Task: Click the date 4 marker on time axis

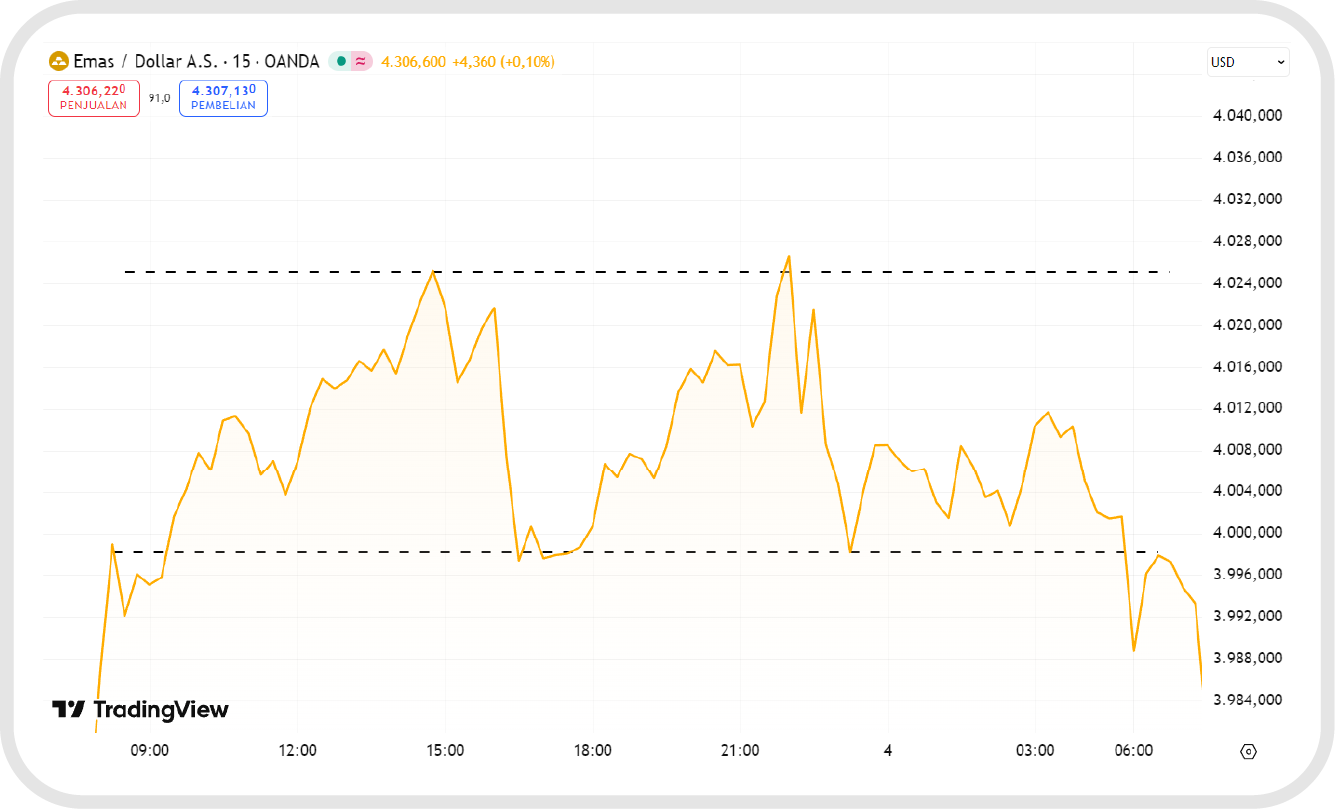Action: pyautogui.click(x=887, y=751)
